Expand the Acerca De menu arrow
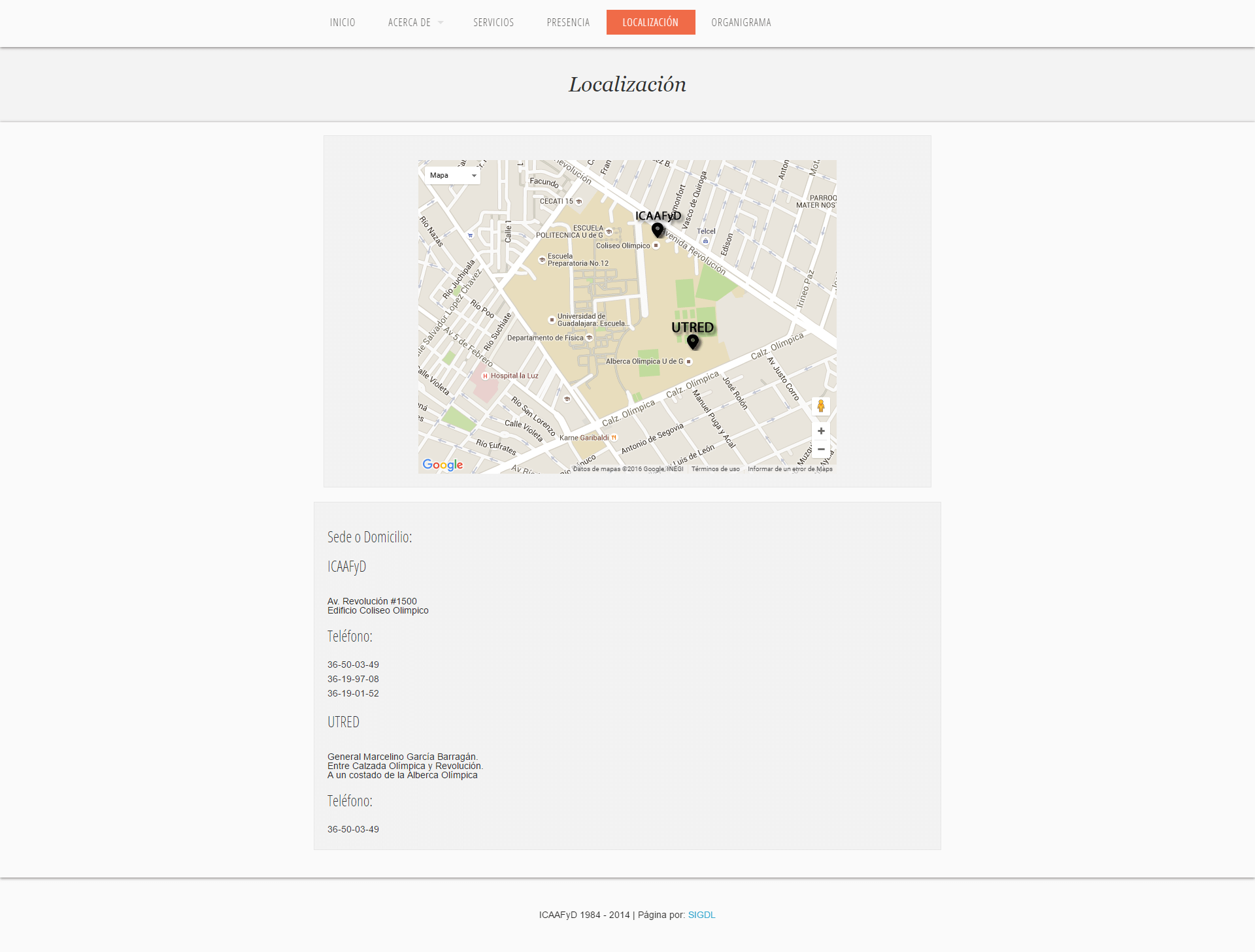This screenshot has width=1255, height=952. click(x=441, y=23)
